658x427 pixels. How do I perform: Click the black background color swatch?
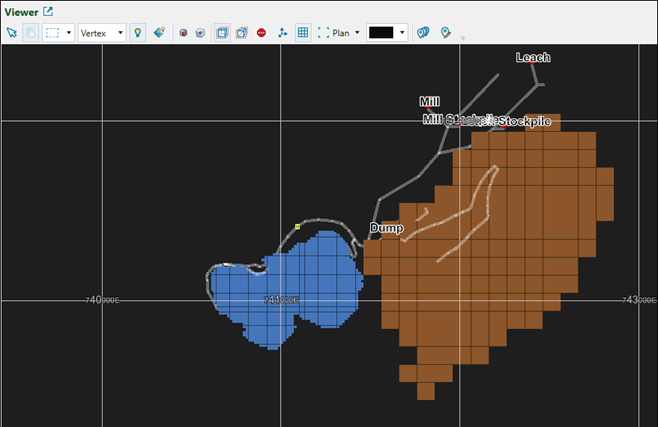[x=381, y=32]
